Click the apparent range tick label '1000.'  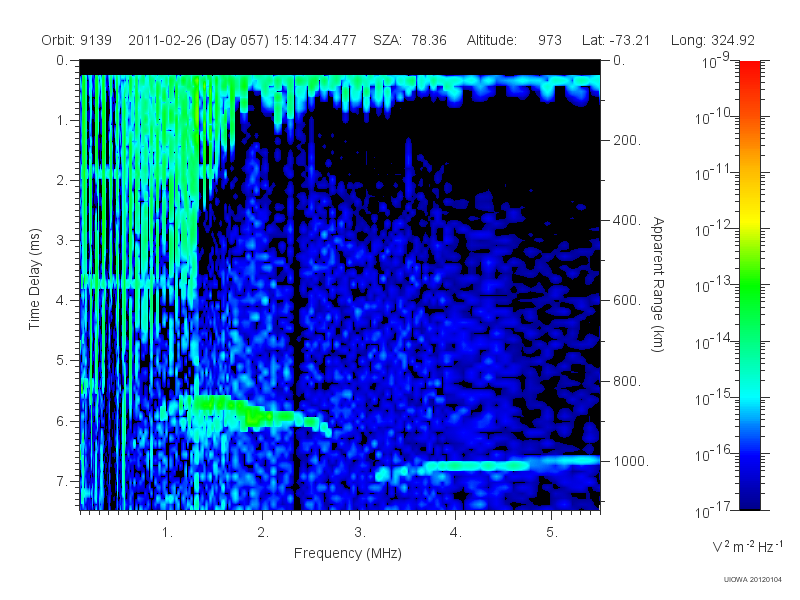coord(631,461)
